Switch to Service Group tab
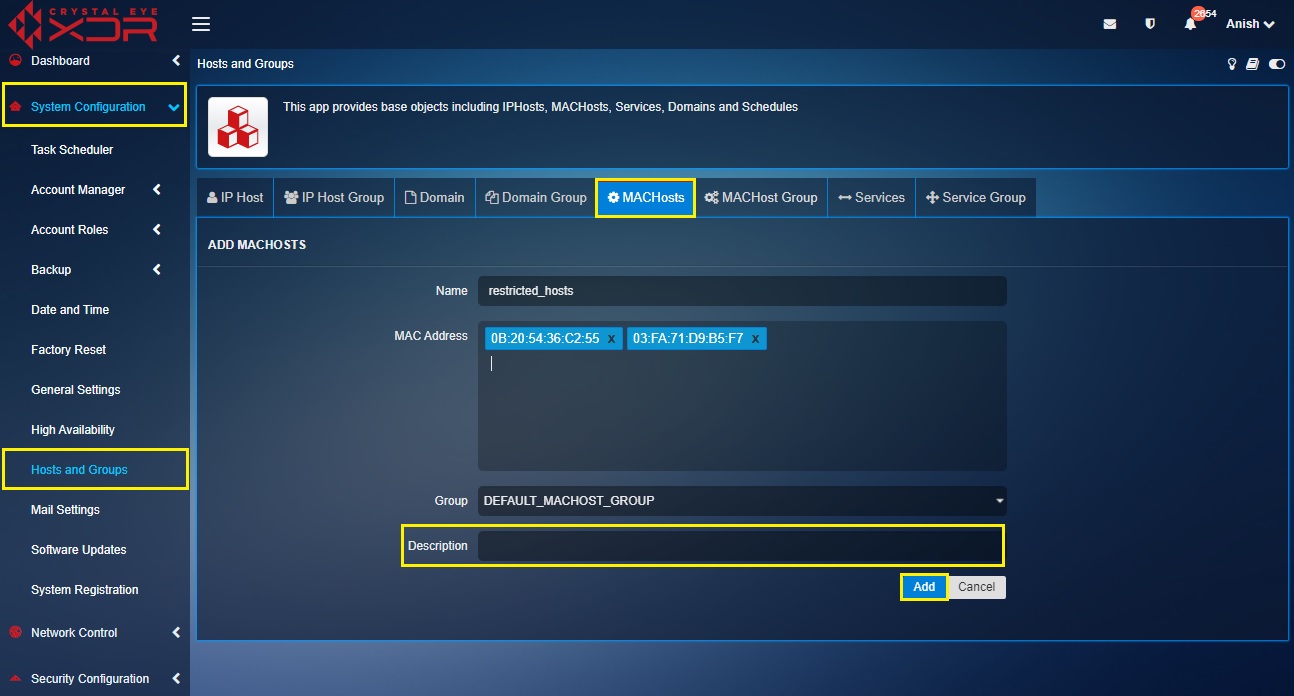 click(x=977, y=198)
